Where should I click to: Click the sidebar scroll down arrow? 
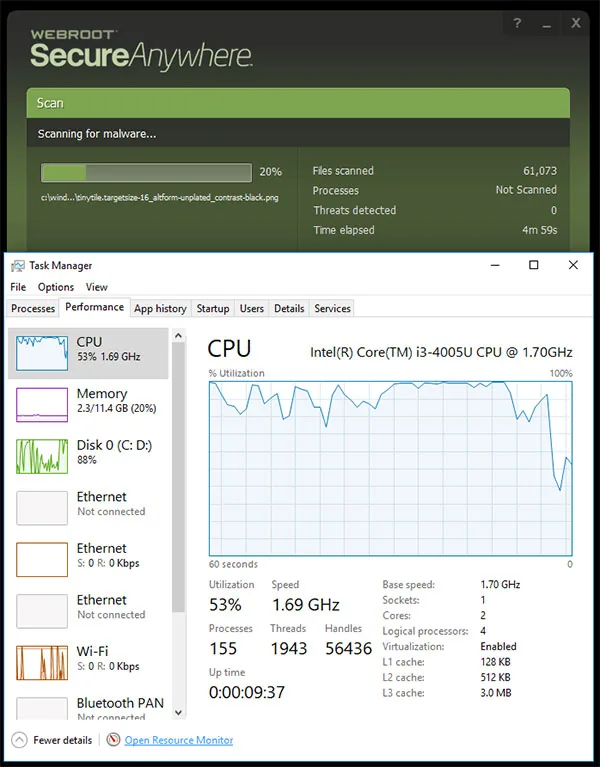point(178,712)
